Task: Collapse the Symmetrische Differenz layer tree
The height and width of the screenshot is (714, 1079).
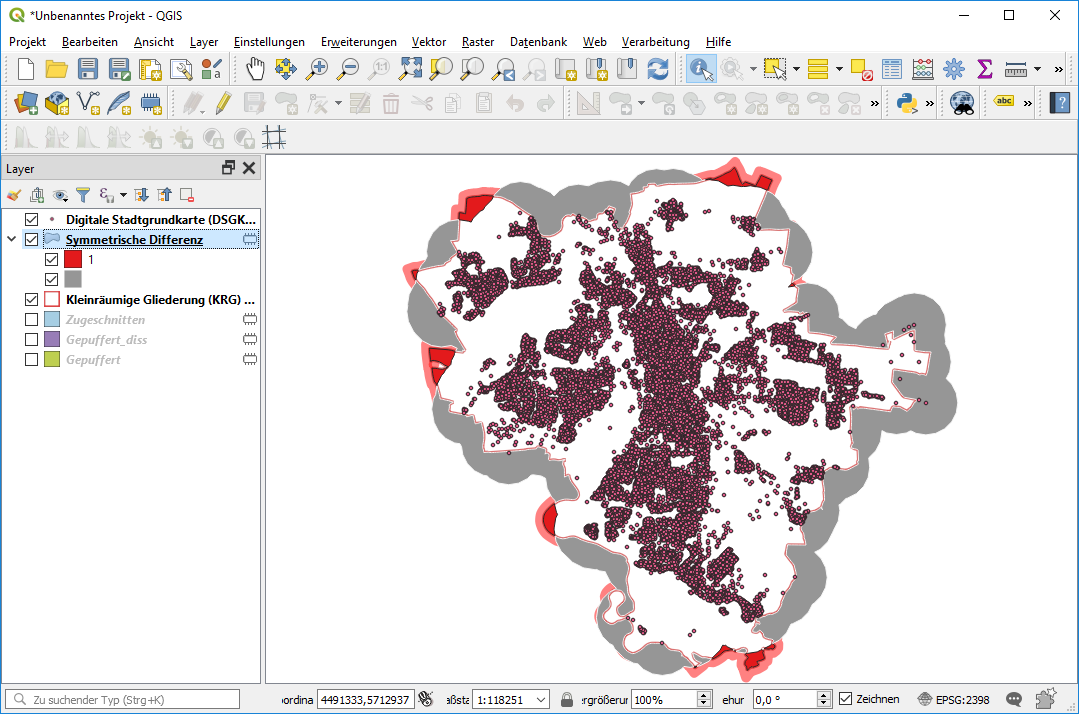Action: pyautogui.click(x=12, y=240)
